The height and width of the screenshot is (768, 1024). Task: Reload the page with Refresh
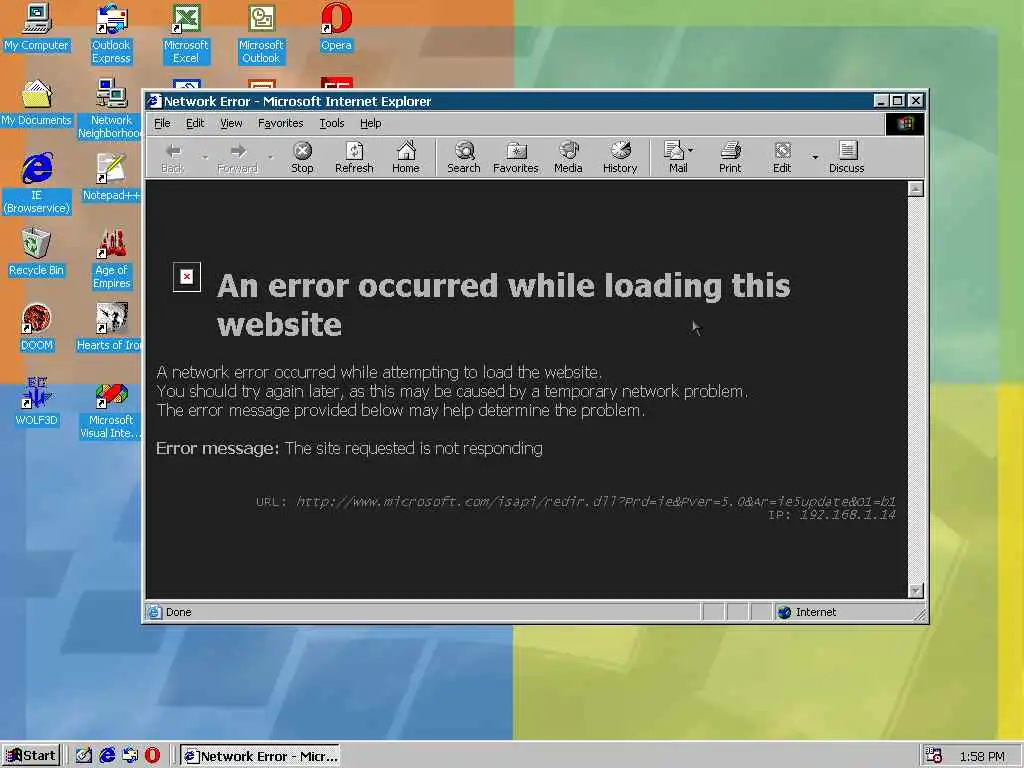point(354,158)
